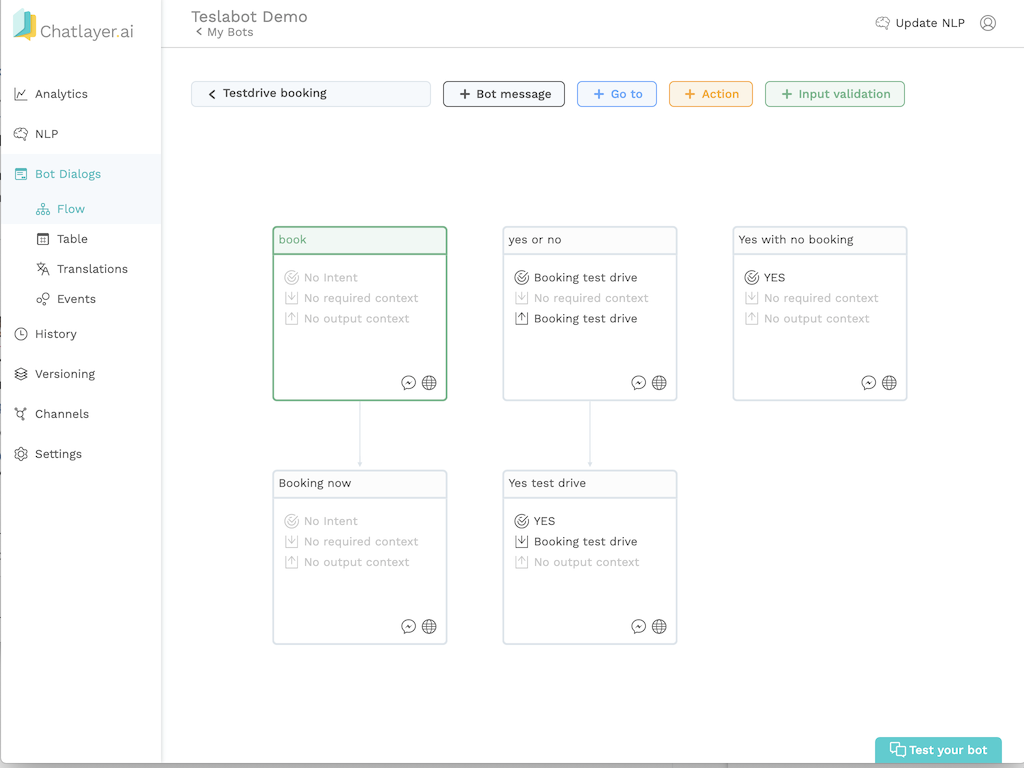The image size is (1024, 768).
Task: Click the output context icon on Booking test drive
Action: 521,318
